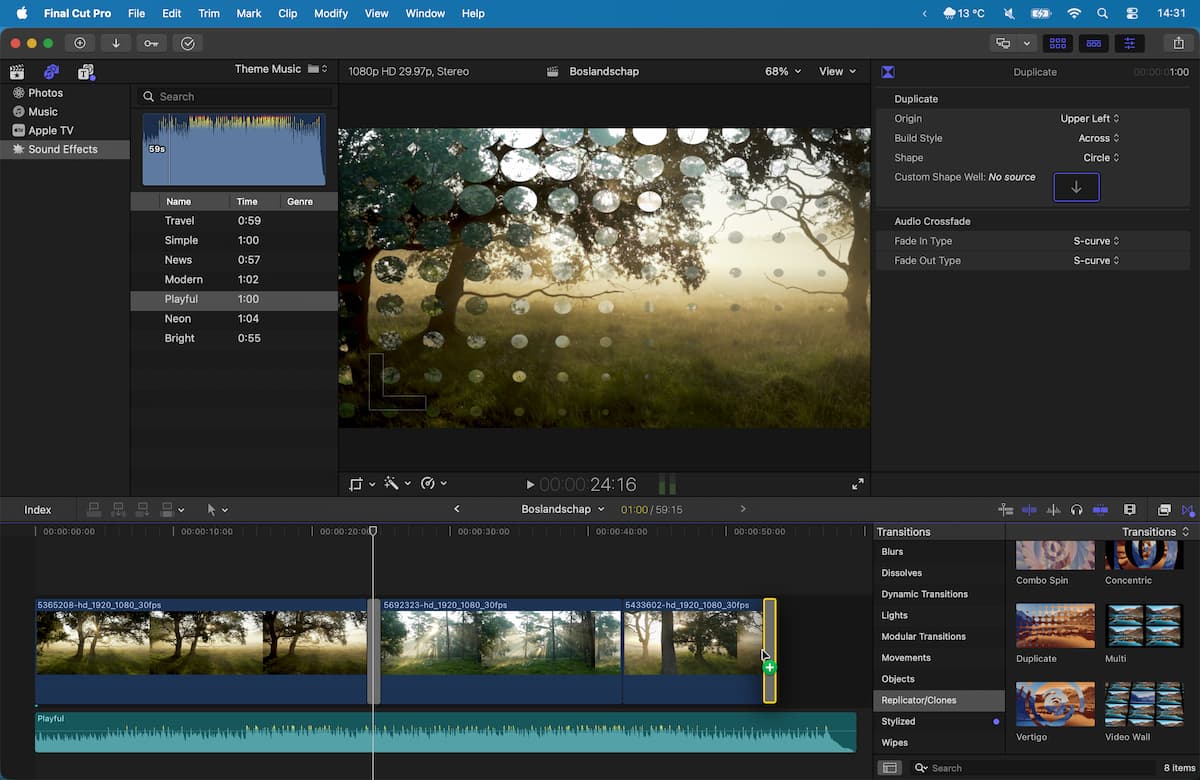Click connect clip to primary storyline icon
This screenshot has width=1200, height=780.
94,510
